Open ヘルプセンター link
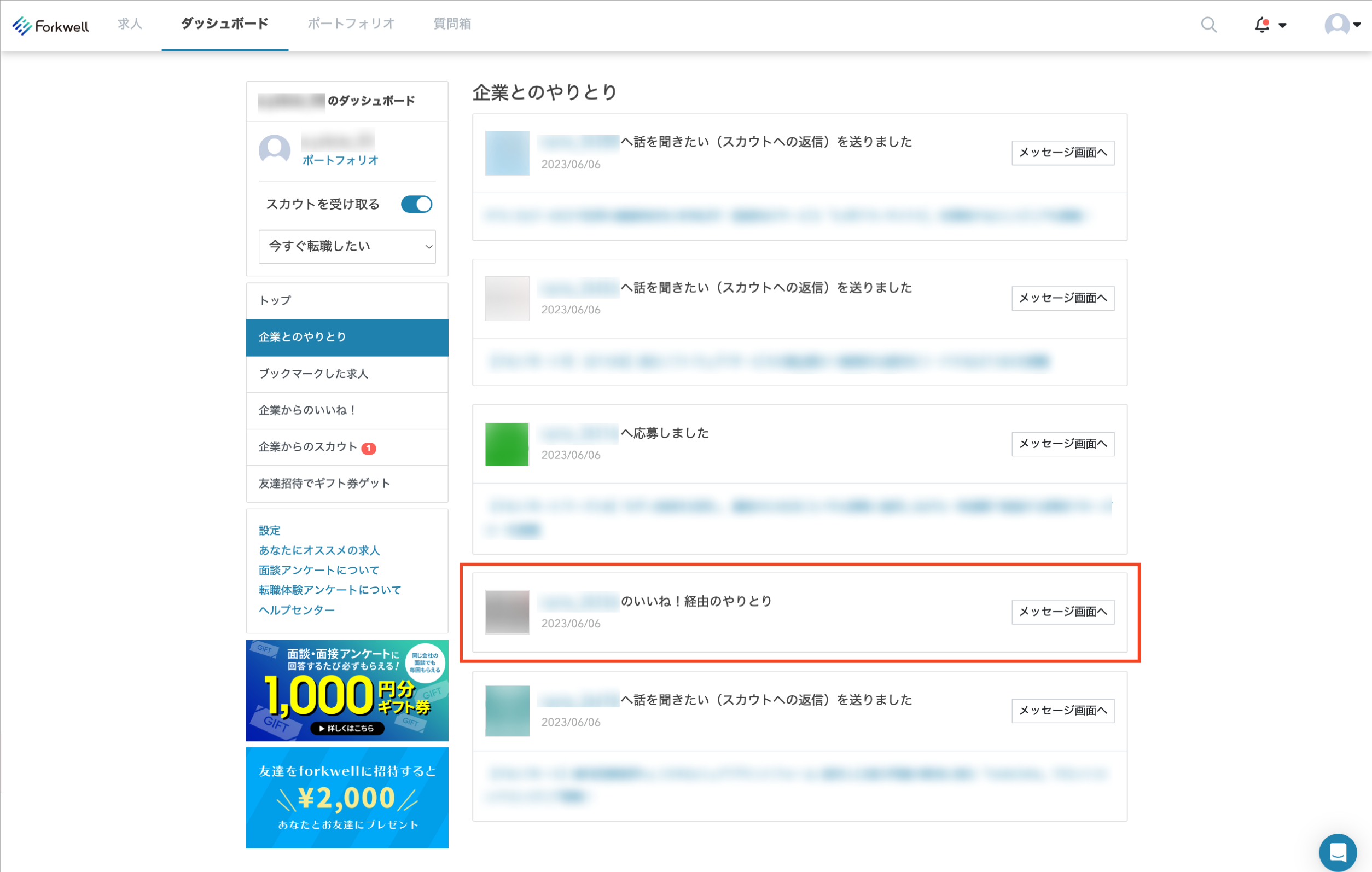This screenshot has width=1372, height=872. (x=297, y=610)
